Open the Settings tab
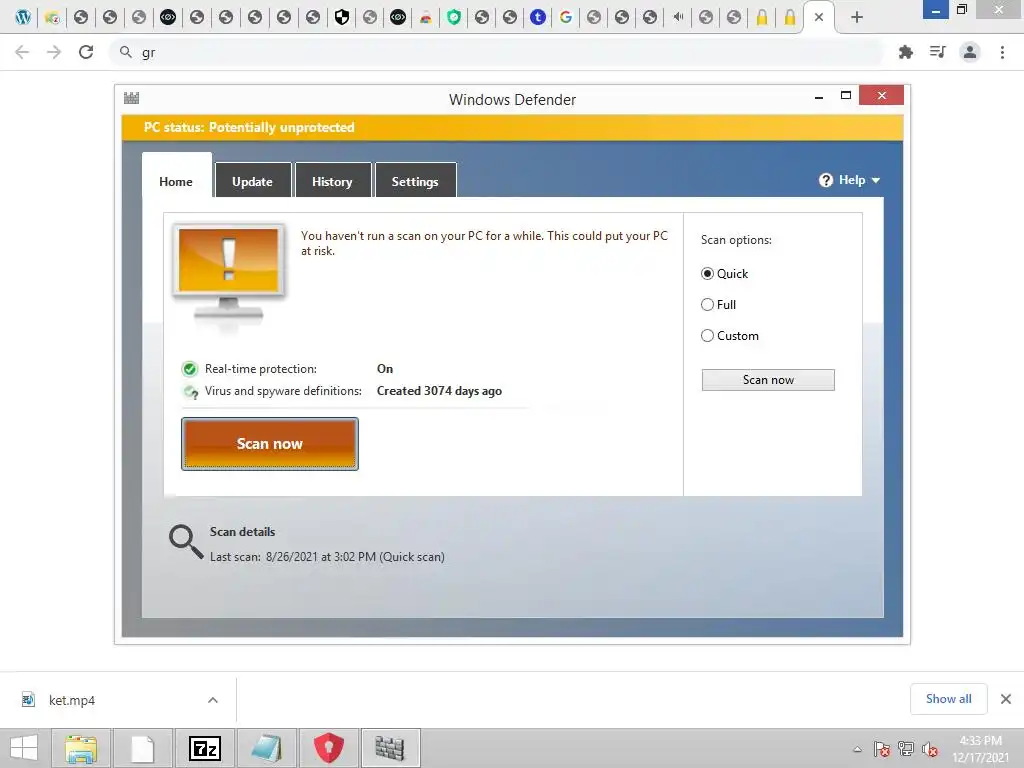Image resolution: width=1024 pixels, height=768 pixels. [x=415, y=182]
